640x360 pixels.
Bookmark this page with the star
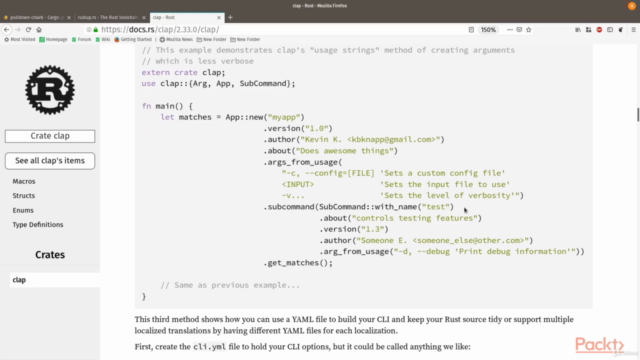coord(529,30)
